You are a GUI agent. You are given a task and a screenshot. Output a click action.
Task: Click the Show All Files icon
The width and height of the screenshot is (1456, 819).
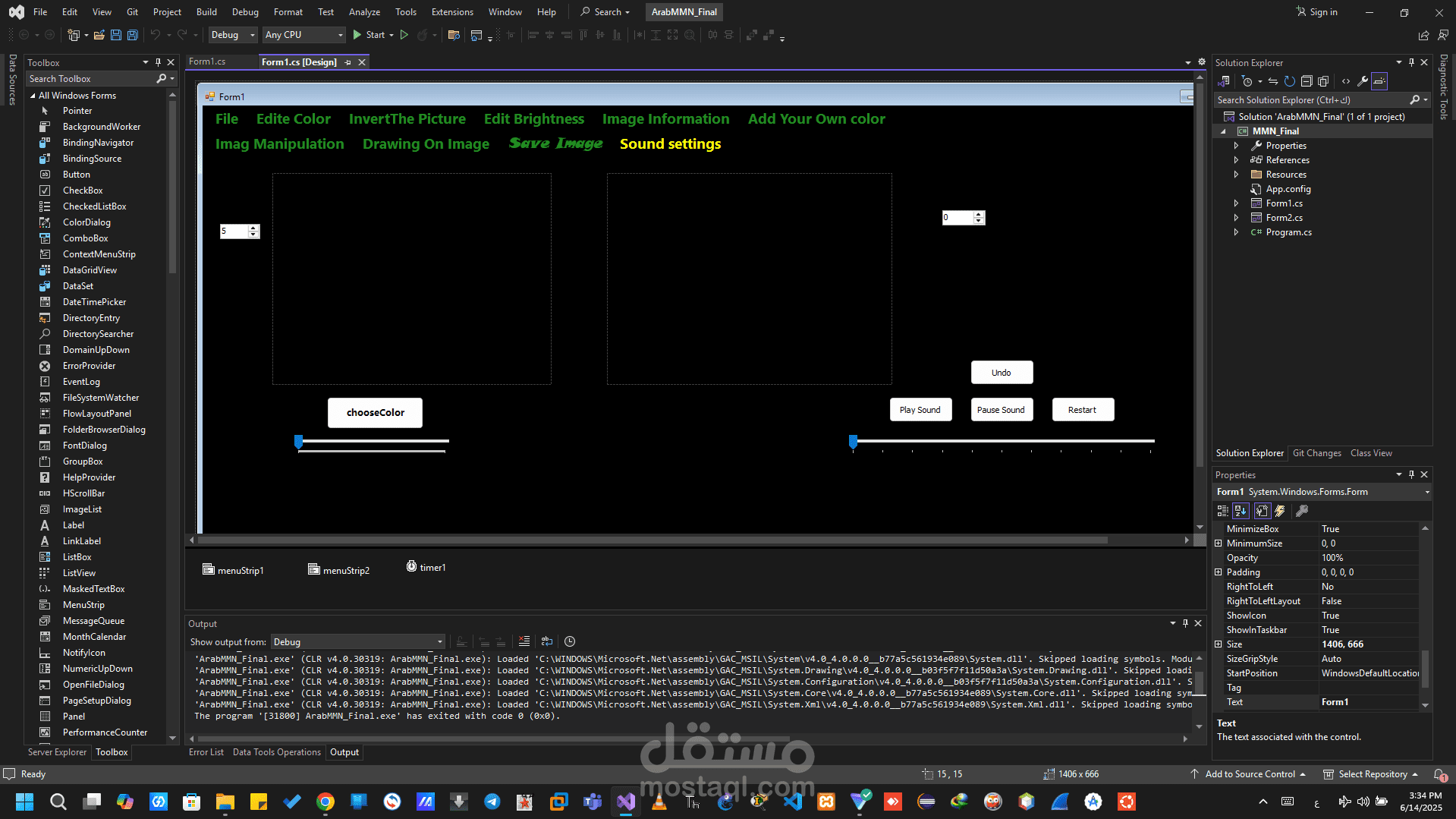(1323, 81)
